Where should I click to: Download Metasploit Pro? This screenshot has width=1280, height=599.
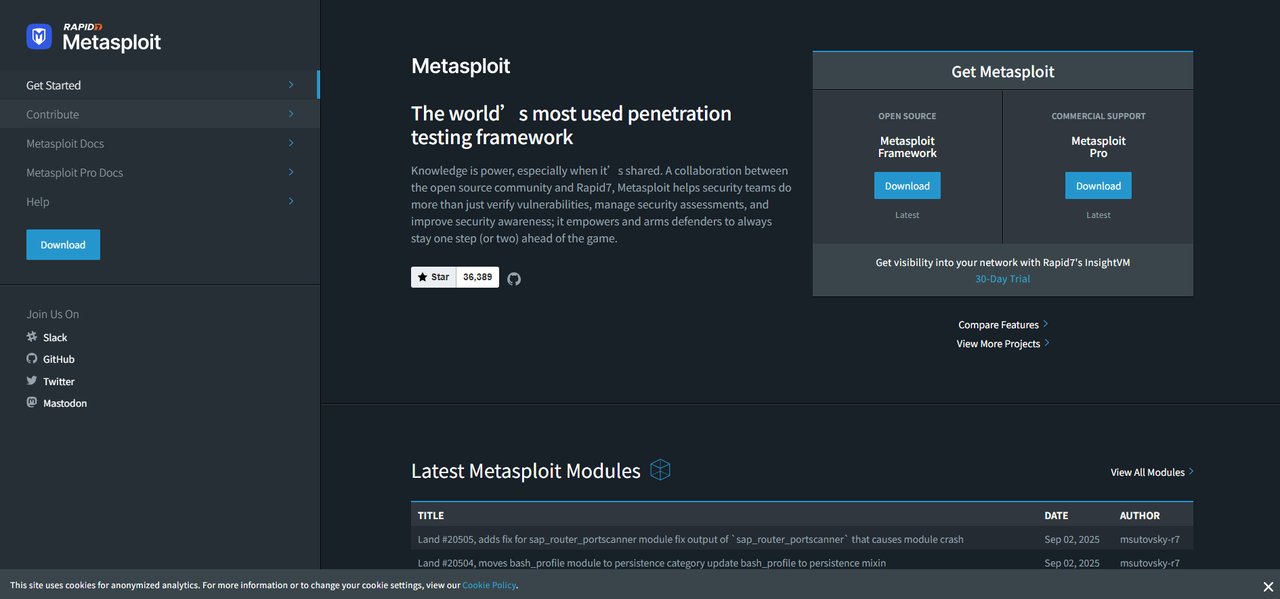(1098, 185)
